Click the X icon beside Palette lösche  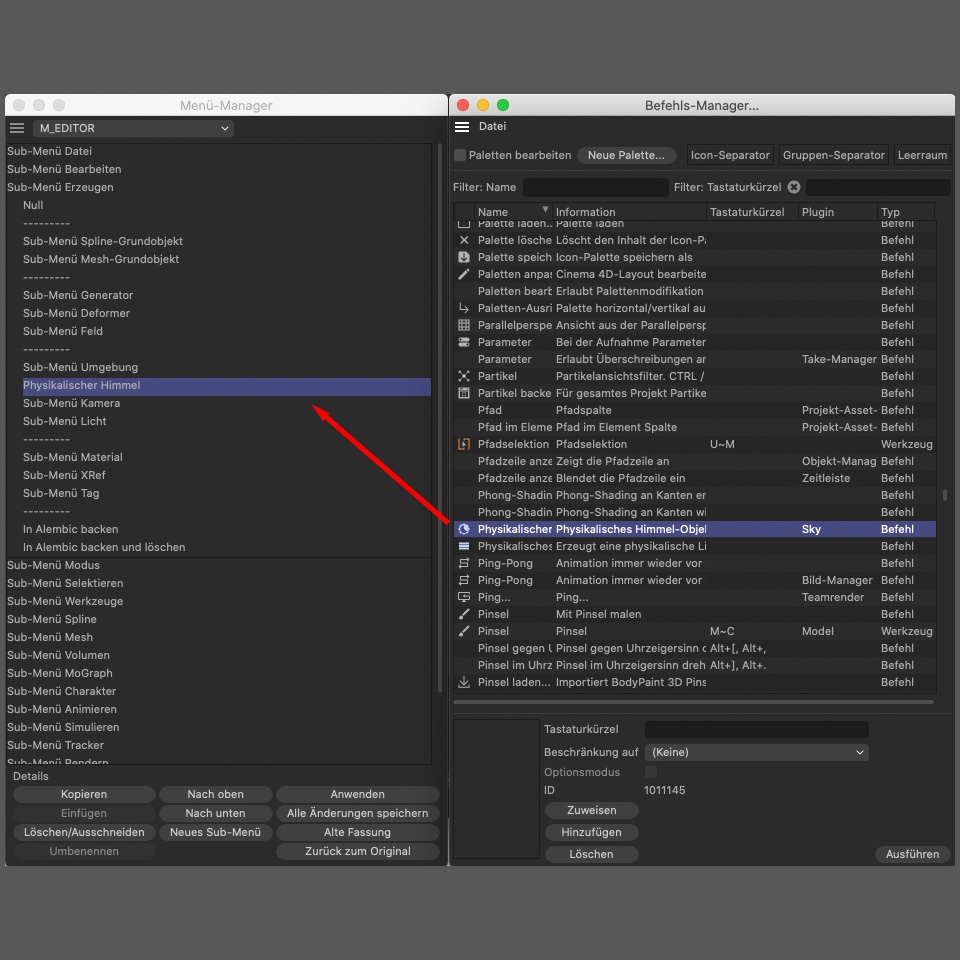tap(464, 240)
